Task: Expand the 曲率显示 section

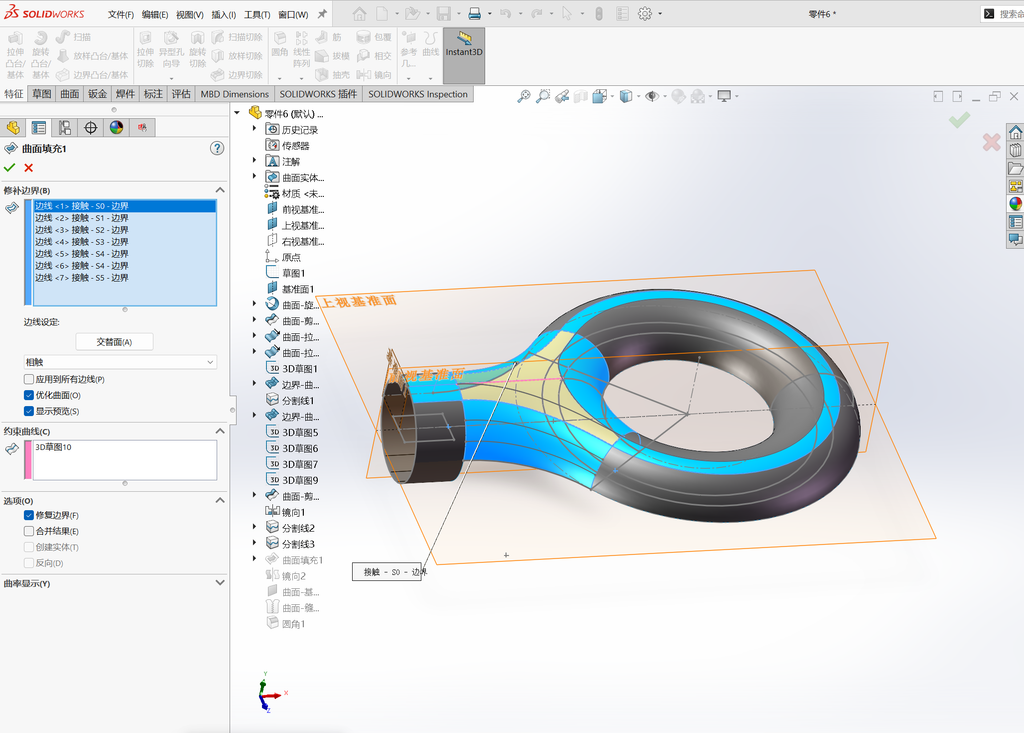Action: point(220,583)
